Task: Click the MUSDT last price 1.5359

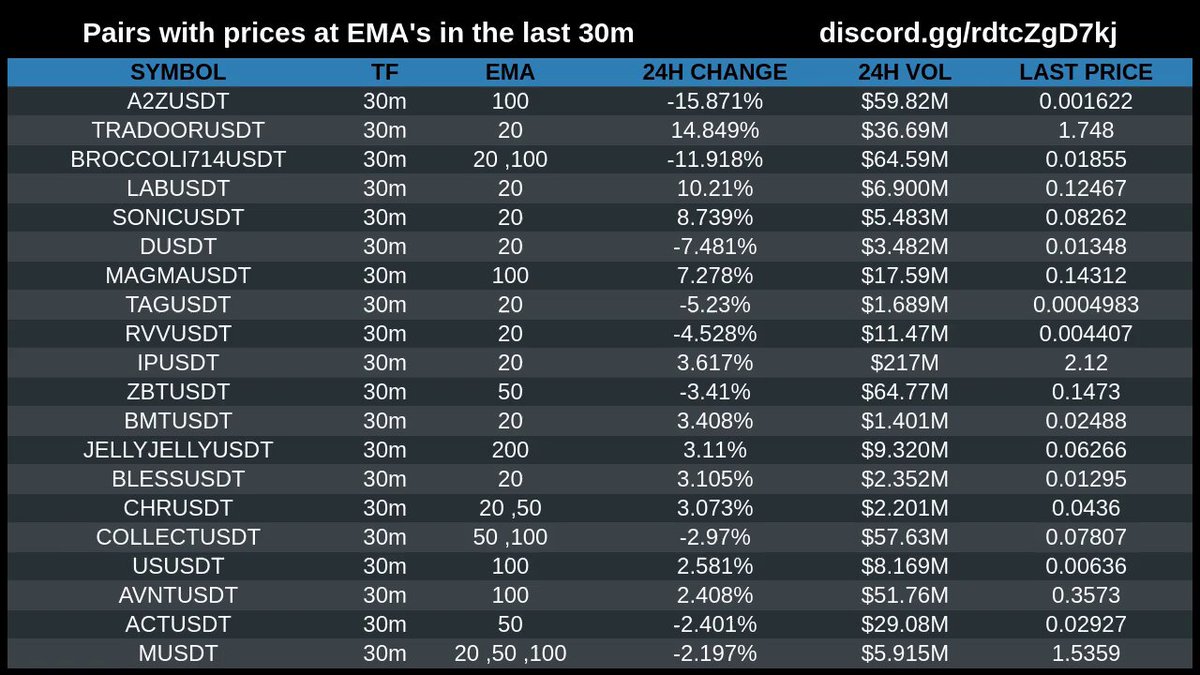Action: click(x=1086, y=653)
